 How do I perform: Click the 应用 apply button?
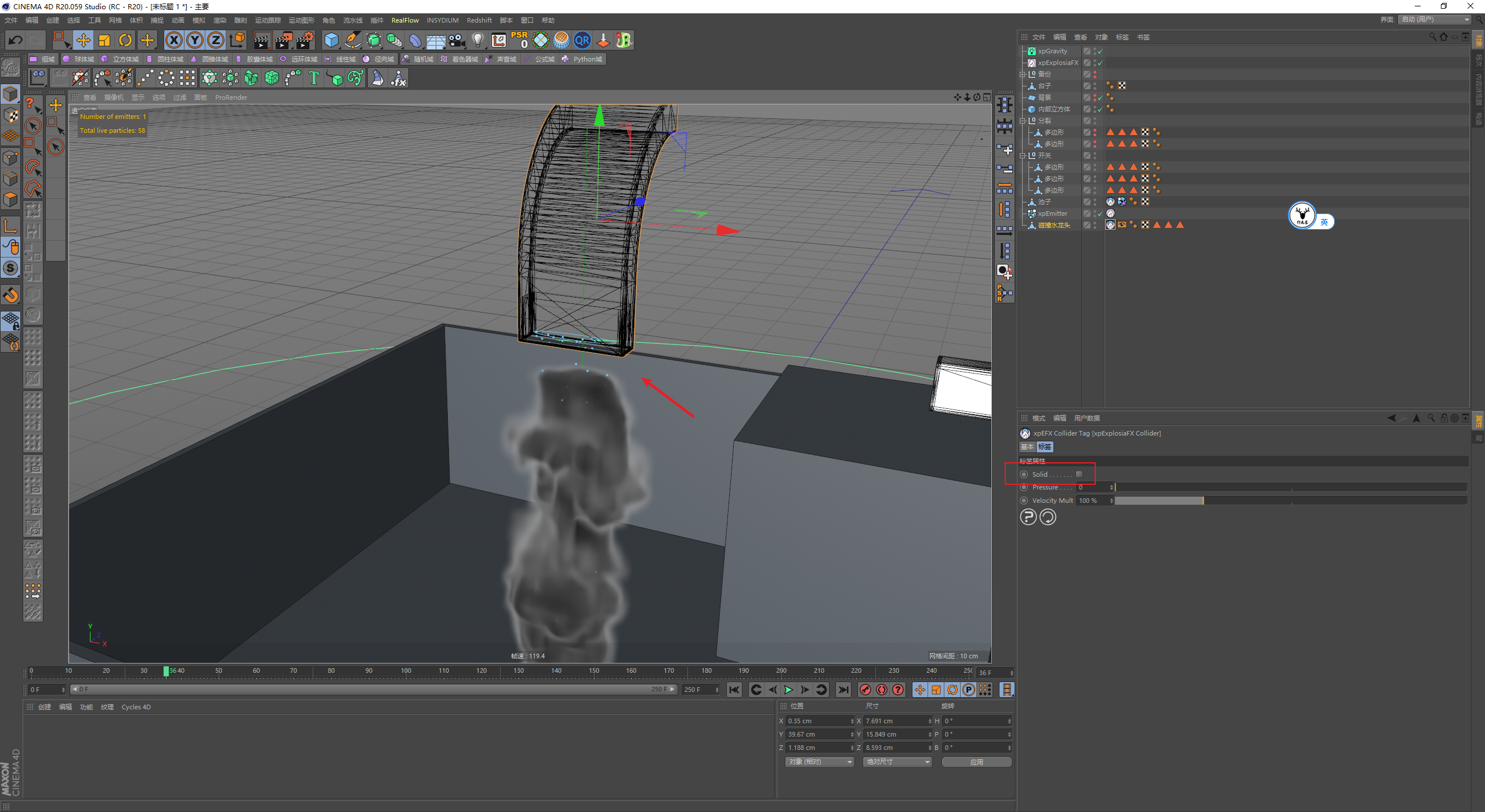[976, 762]
